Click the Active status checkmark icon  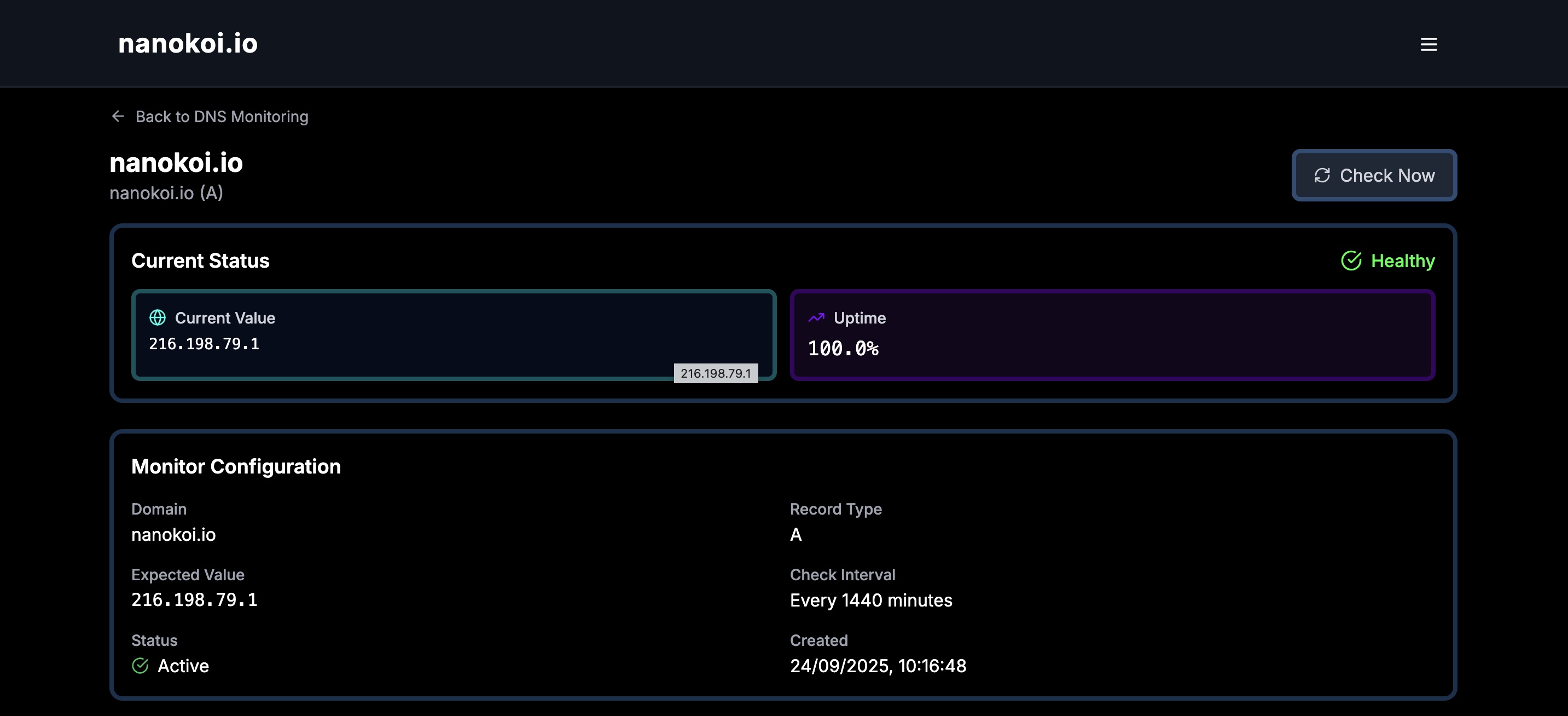point(140,666)
